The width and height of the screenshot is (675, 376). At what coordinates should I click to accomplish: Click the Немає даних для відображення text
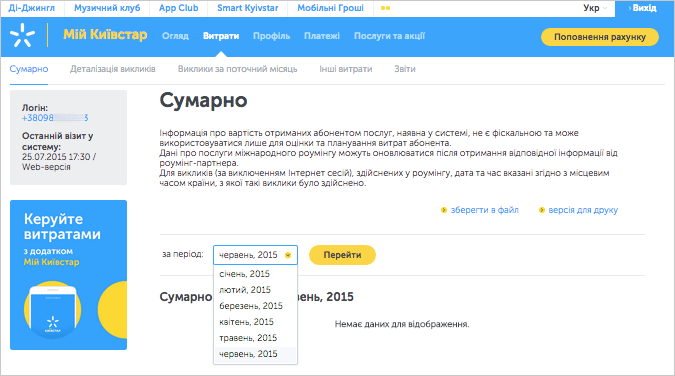point(402,324)
